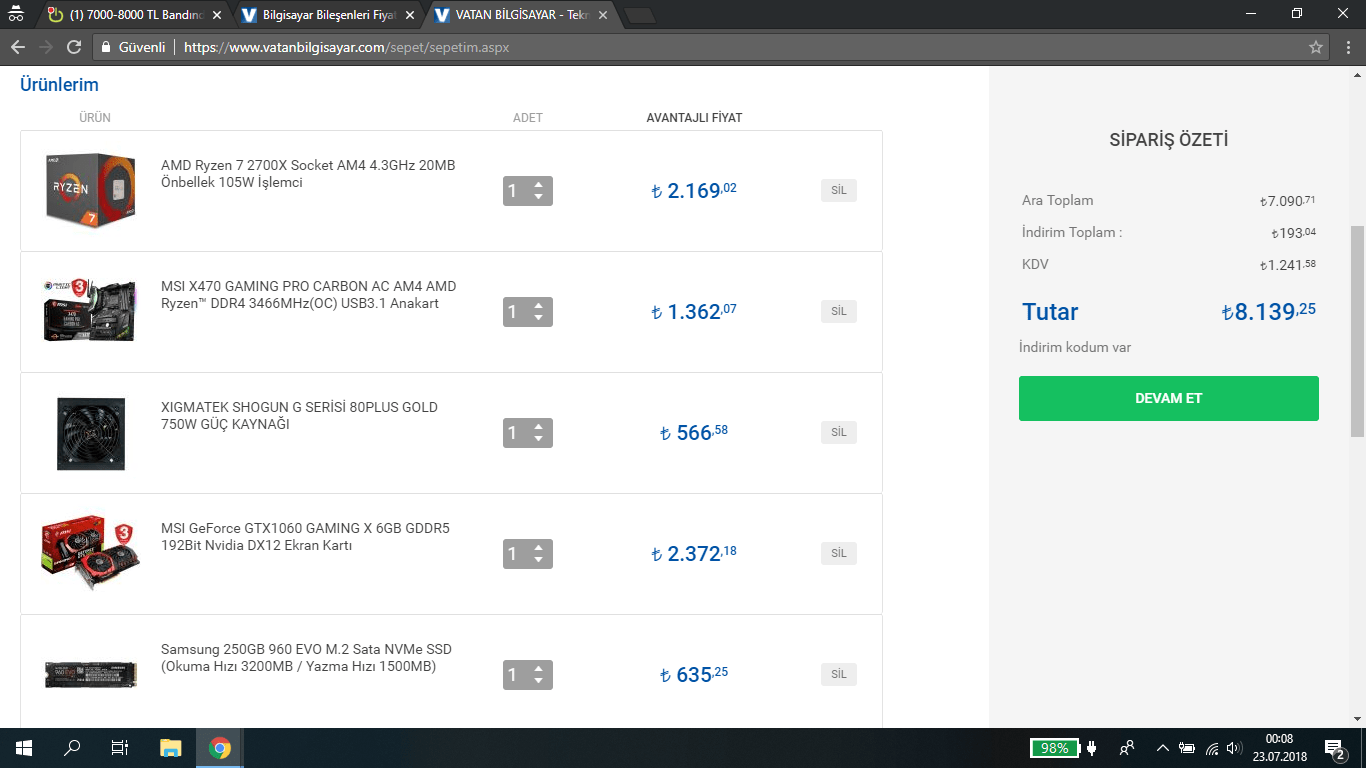Click the Chrome icon on the taskbar
Image resolution: width=1366 pixels, height=768 pixels.
[220, 748]
